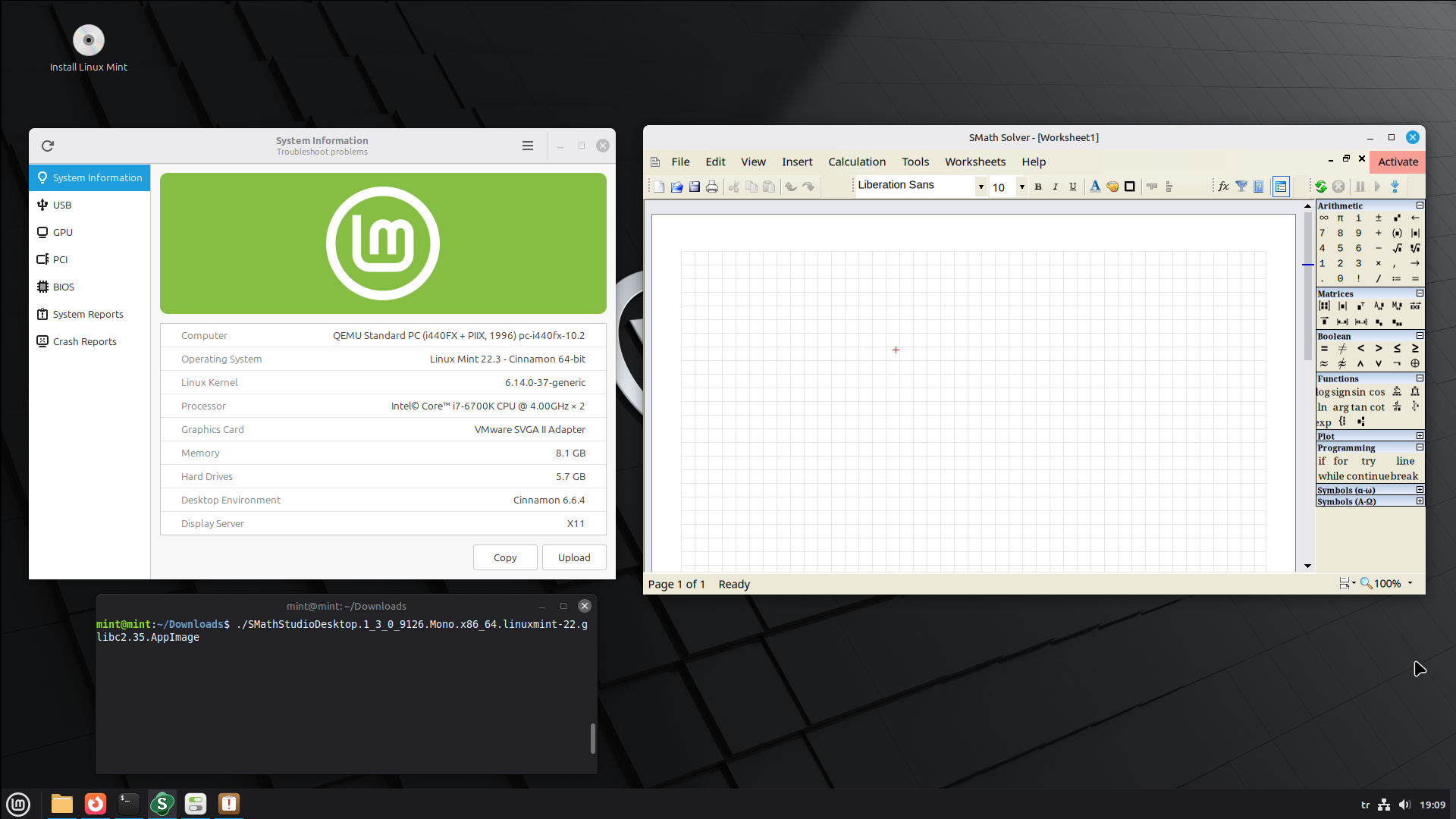Toggle underline formatting
Viewport: 1456px width, 819px height.
point(1072,187)
